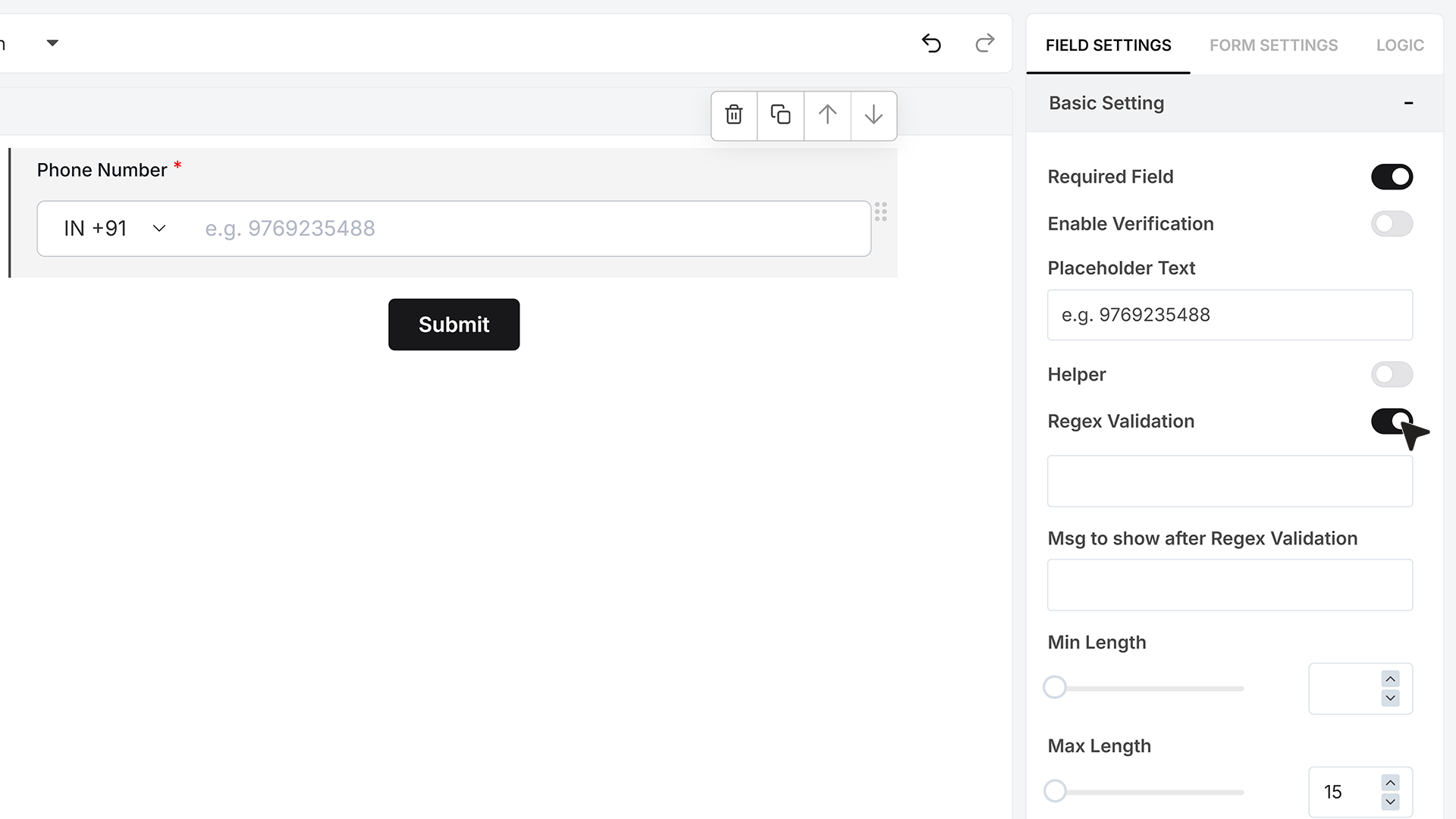Focus the Placeholder Text input field
This screenshot has height=819, width=1456.
[x=1230, y=315]
